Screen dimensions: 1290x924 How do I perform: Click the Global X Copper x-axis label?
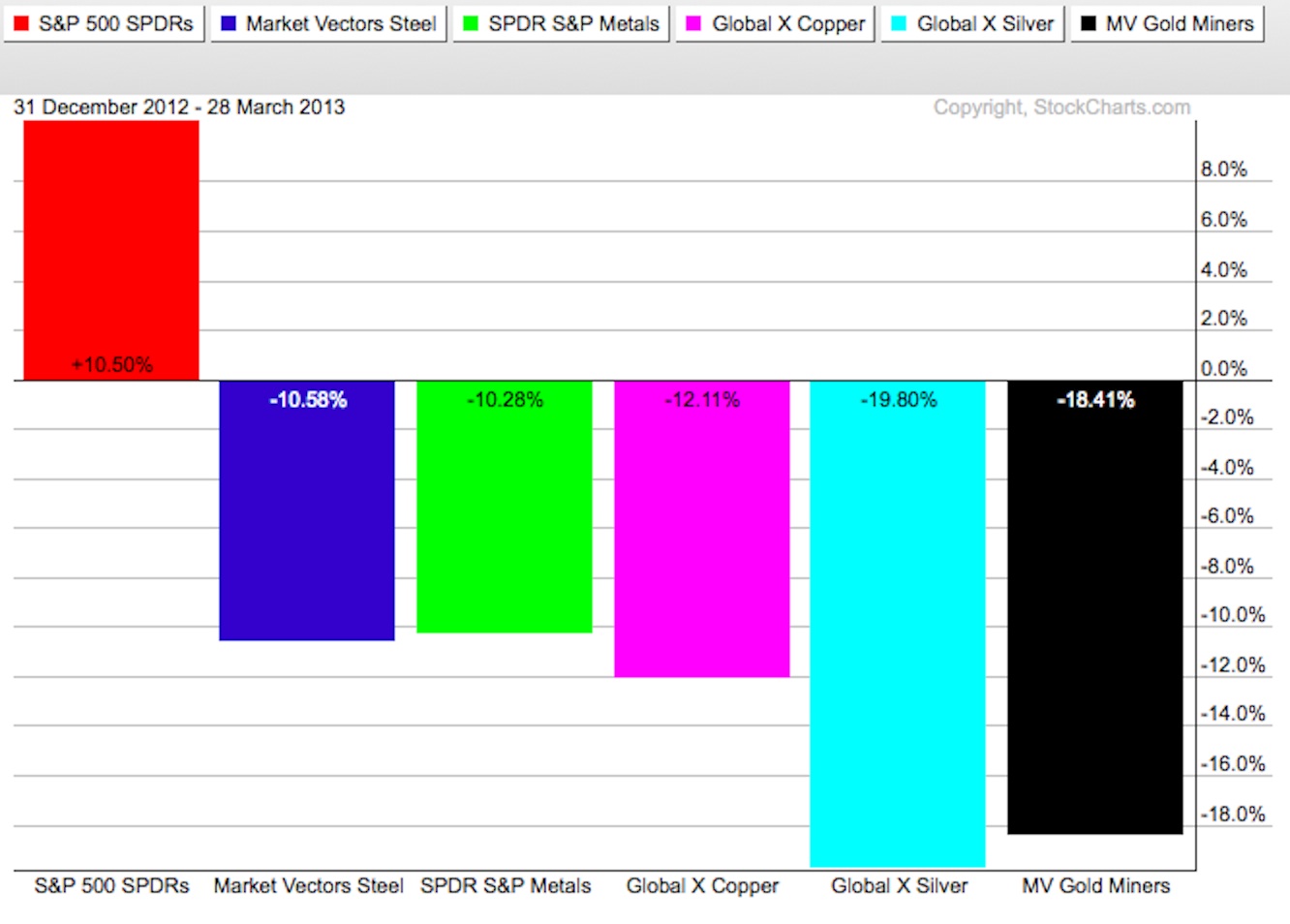(x=702, y=886)
